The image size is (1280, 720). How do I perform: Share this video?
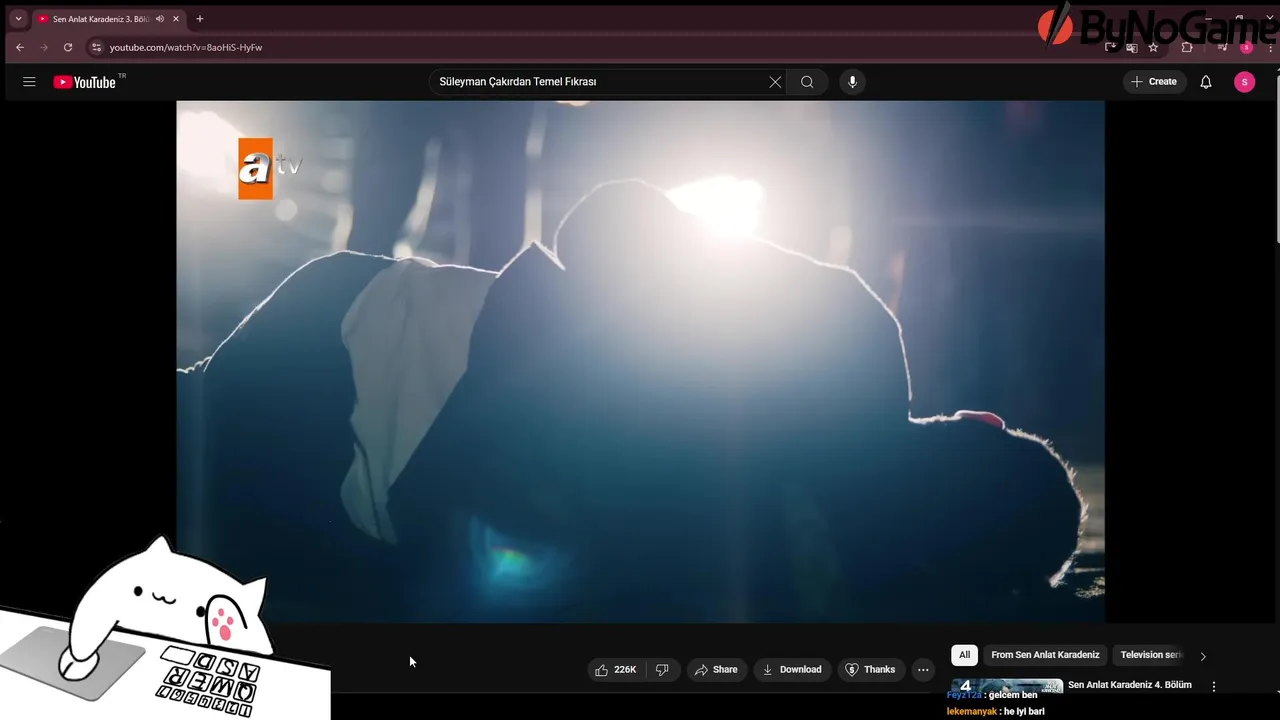coord(716,670)
